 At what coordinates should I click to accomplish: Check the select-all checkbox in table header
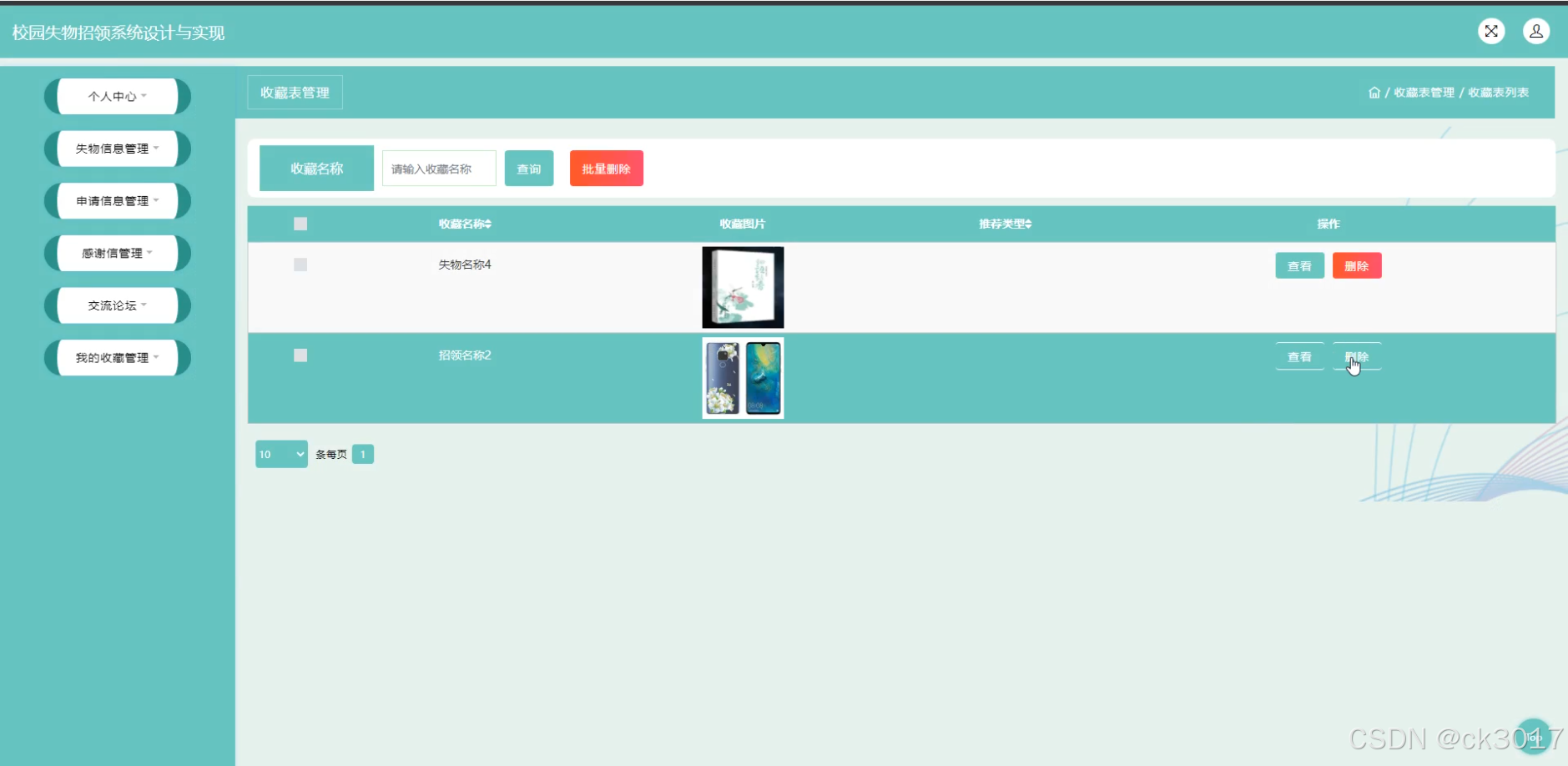click(x=300, y=223)
